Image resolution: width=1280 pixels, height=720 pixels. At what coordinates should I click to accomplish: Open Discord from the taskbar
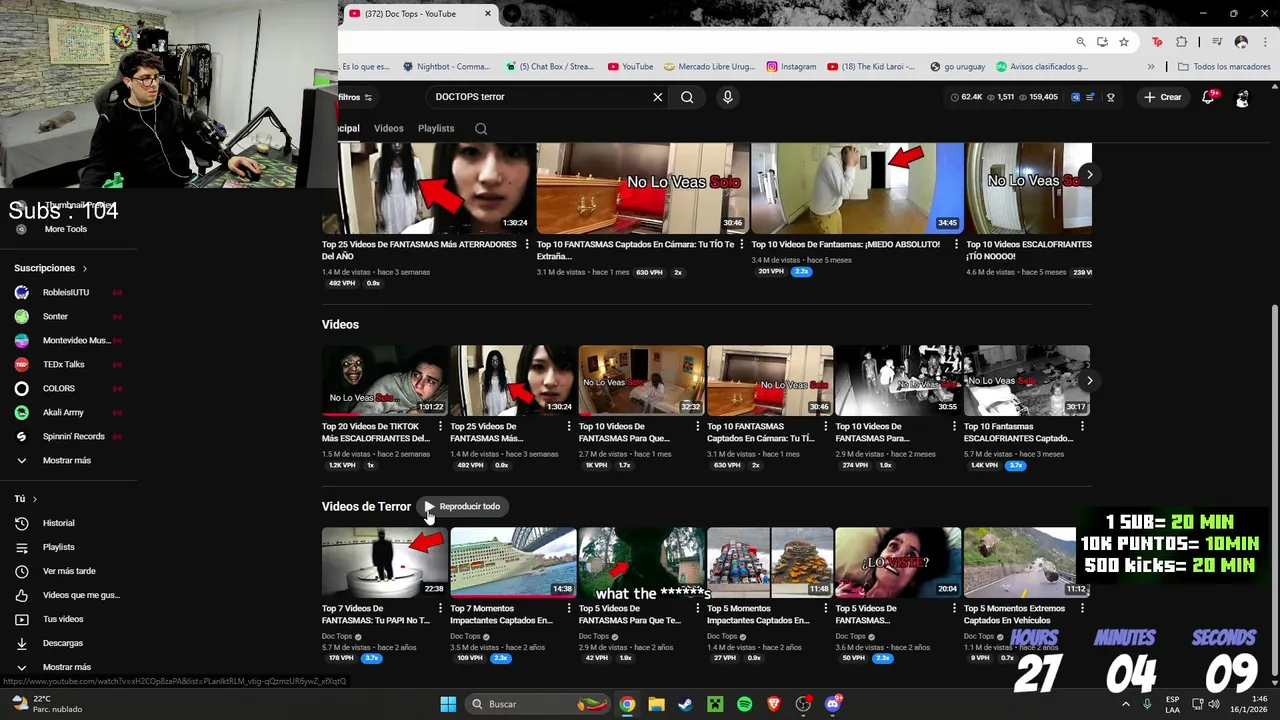pos(833,704)
